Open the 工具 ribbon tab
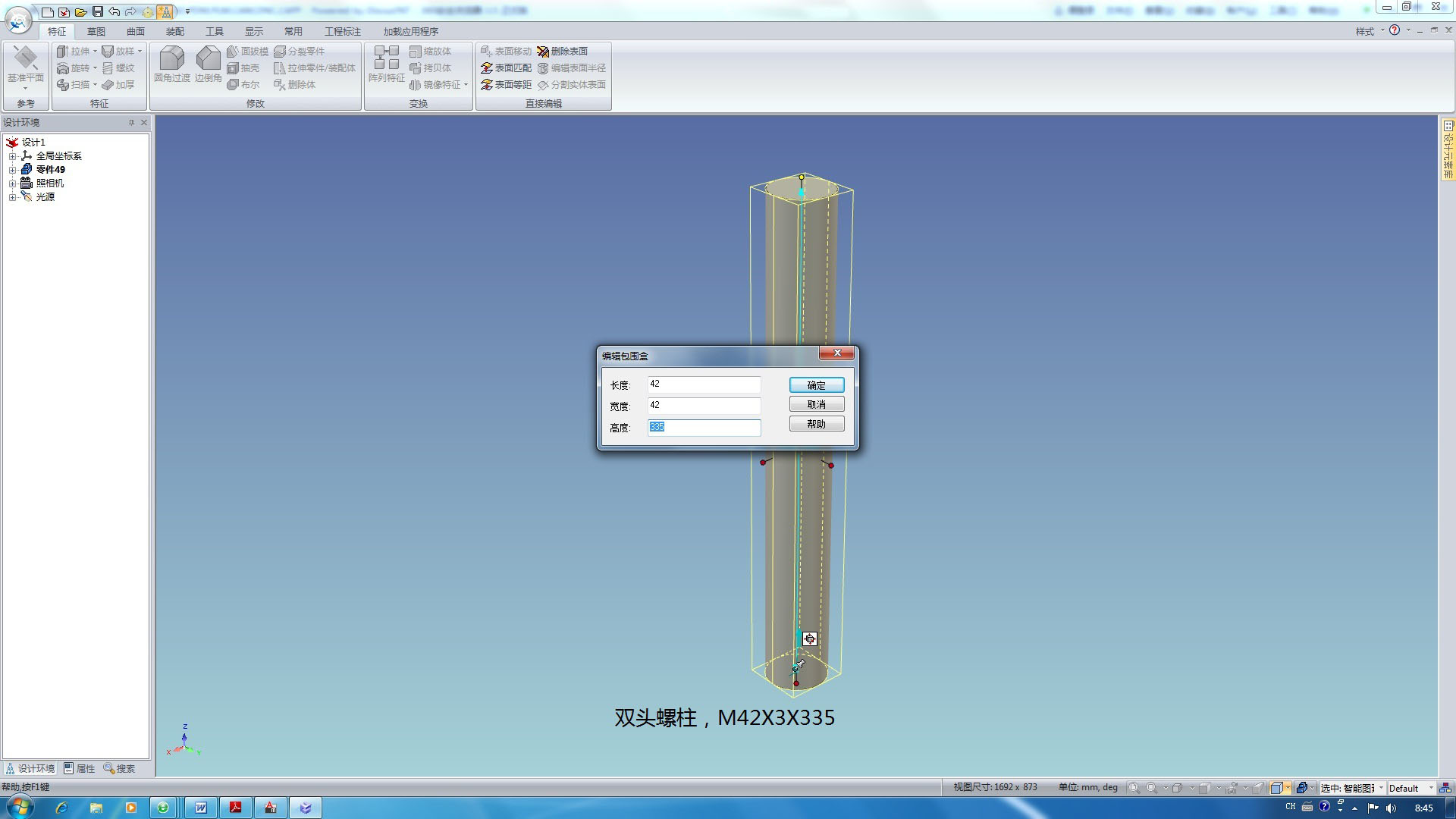Screen dimensions: 1456x819 pyautogui.click(x=214, y=31)
